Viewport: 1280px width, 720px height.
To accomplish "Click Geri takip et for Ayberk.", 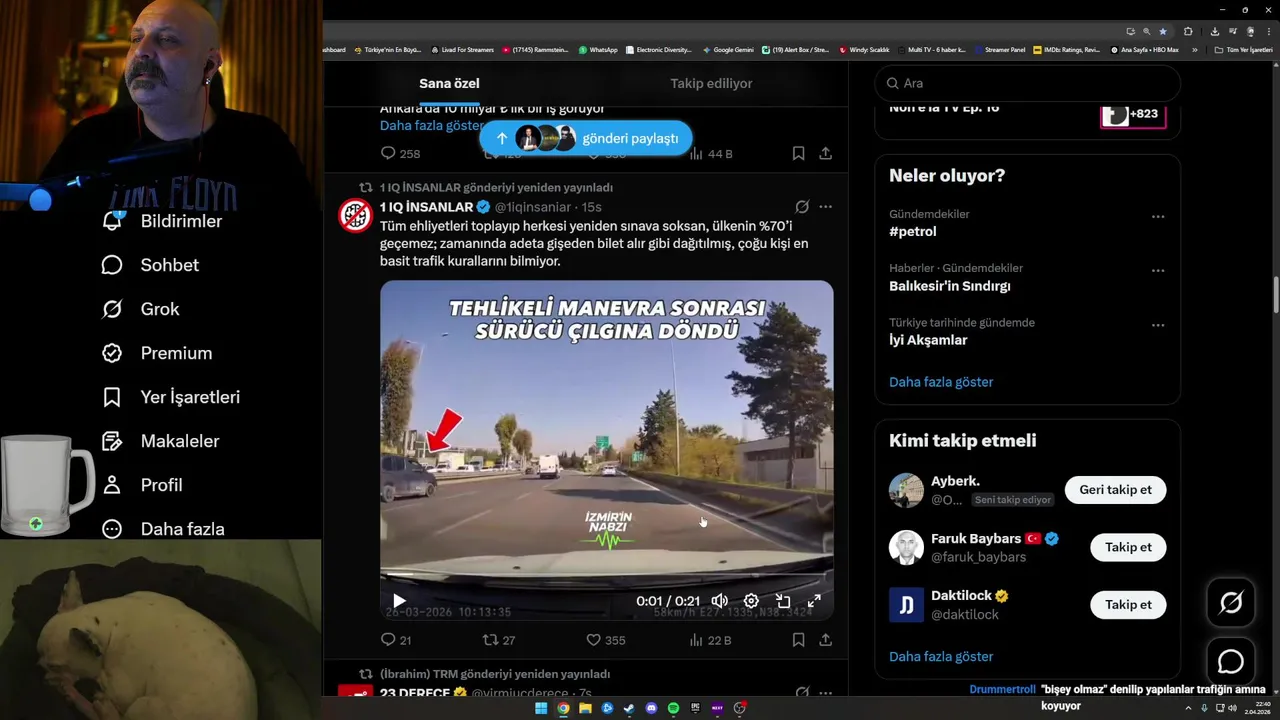I will 1115,490.
